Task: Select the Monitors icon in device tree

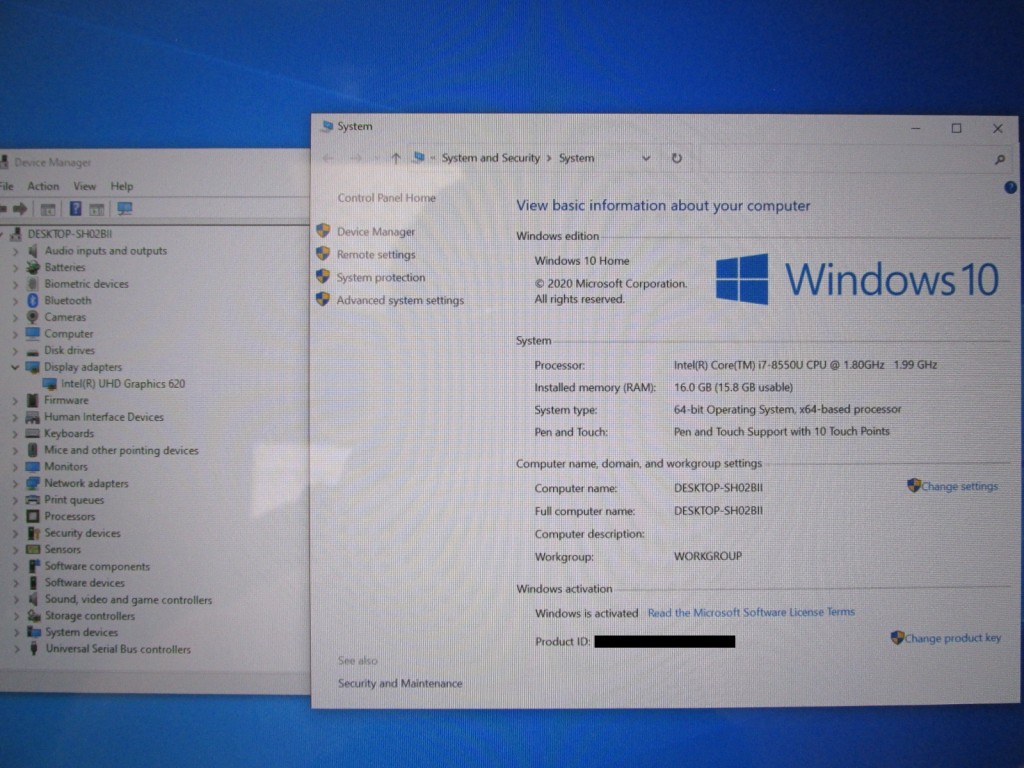Action: pyautogui.click(x=33, y=467)
